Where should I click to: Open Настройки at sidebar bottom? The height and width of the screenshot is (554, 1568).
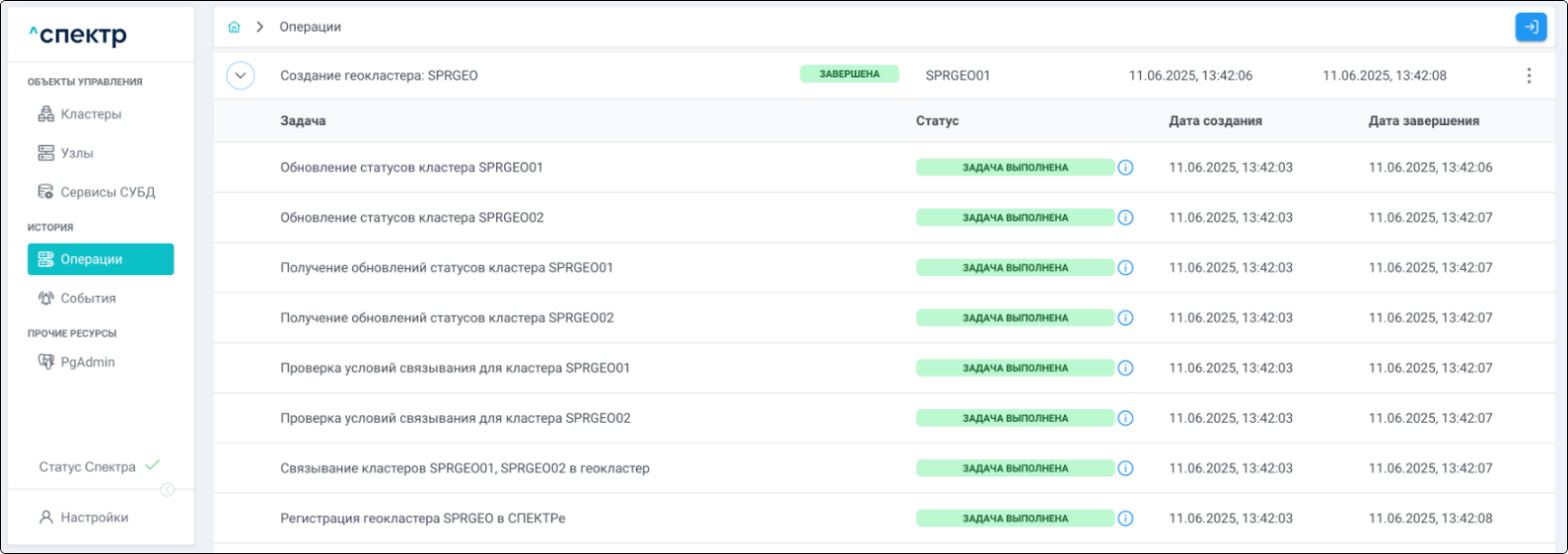[83, 517]
